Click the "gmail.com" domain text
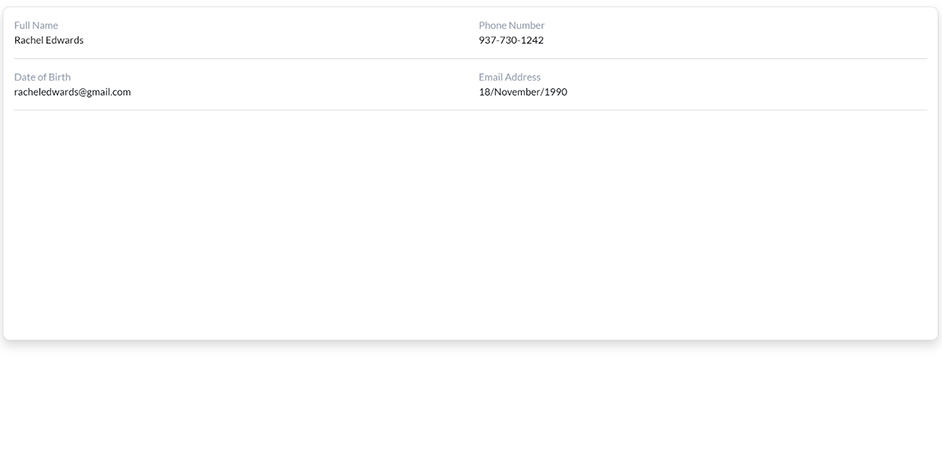Viewport: 942px width, 455px height. [109, 92]
